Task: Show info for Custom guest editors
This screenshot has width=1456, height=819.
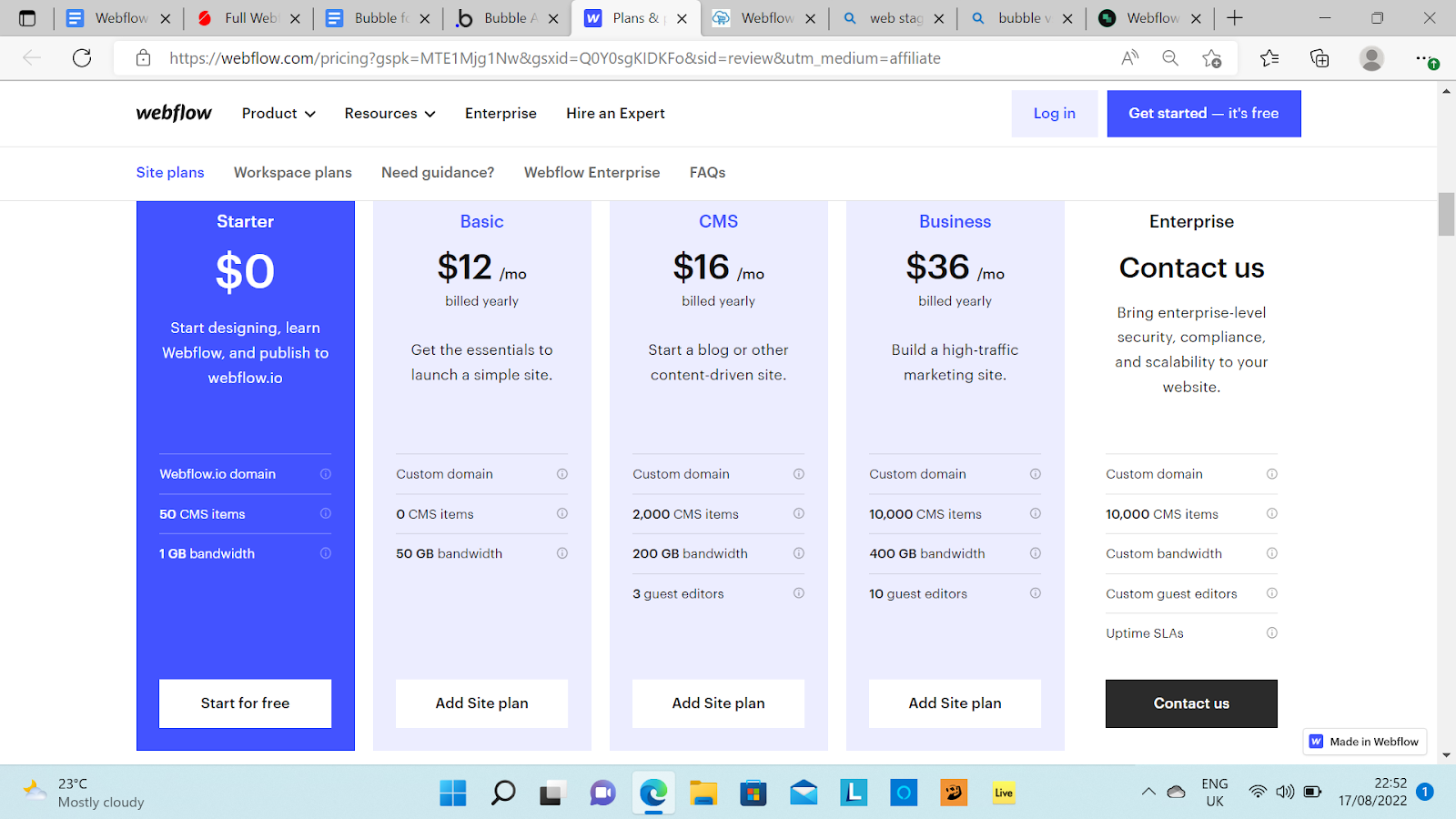Action: (1272, 593)
